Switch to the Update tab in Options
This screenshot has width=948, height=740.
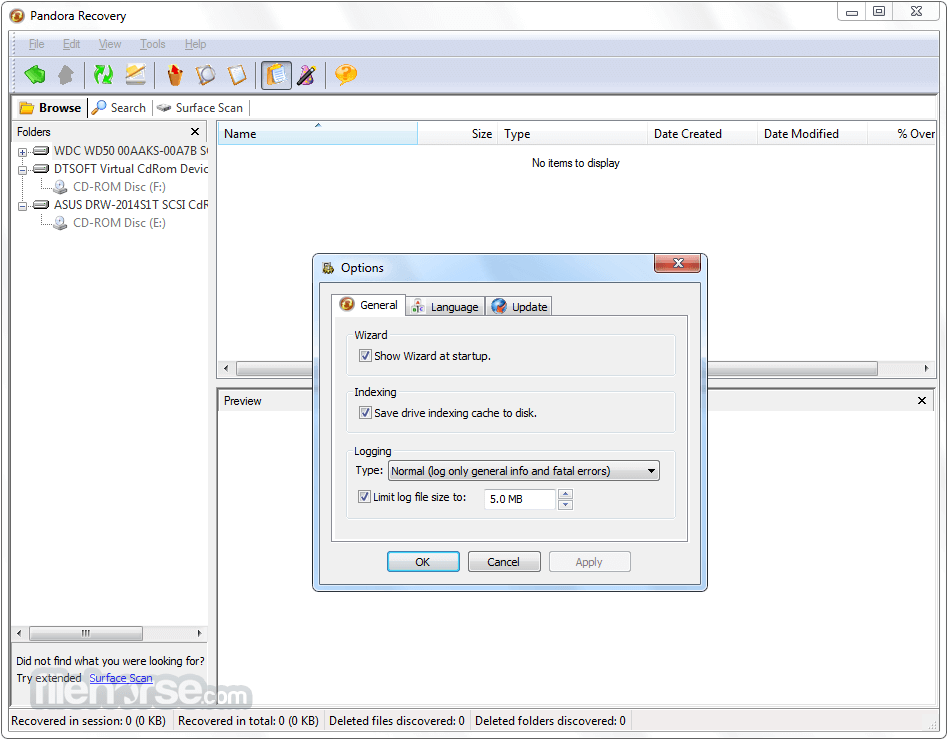519,307
